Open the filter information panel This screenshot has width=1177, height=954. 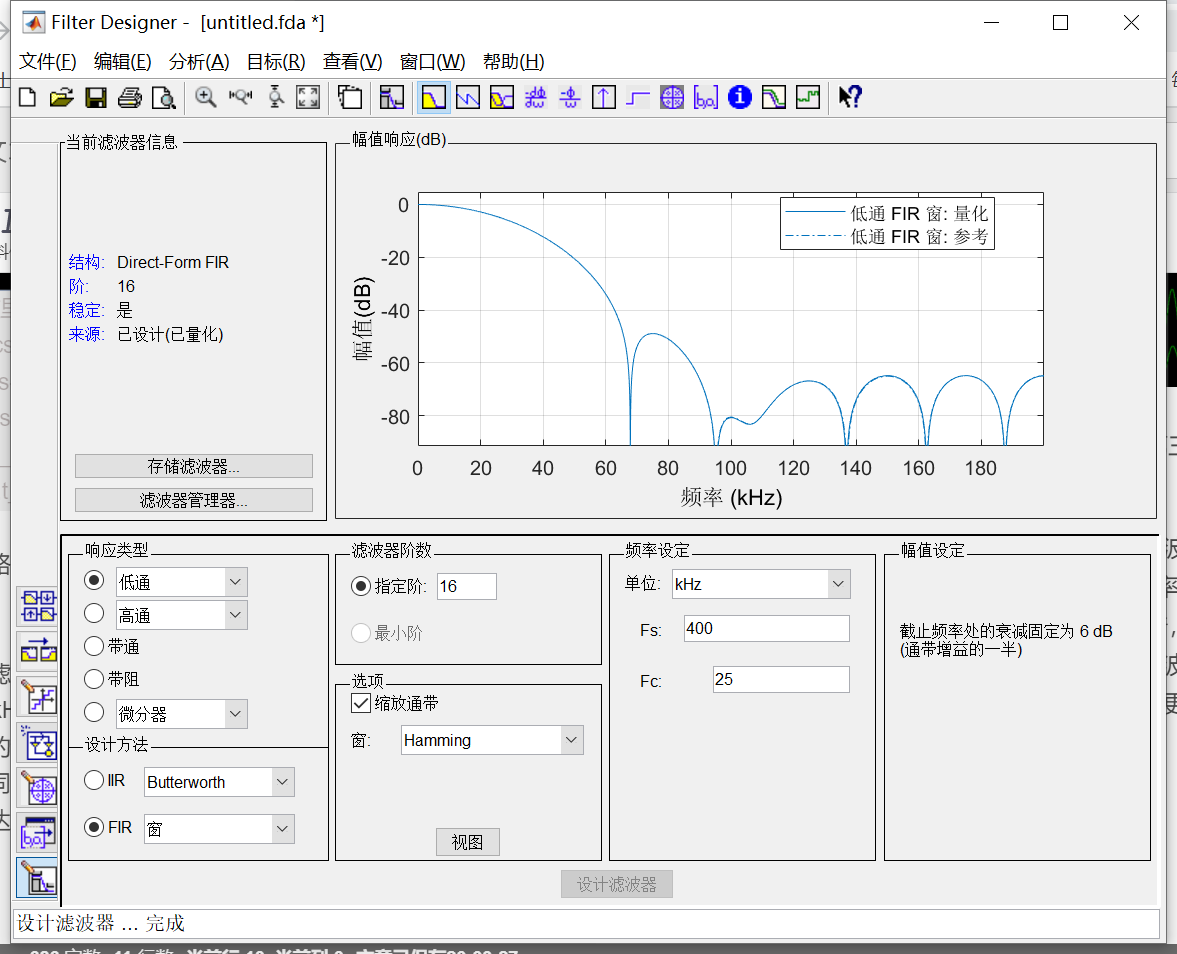point(739,97)
